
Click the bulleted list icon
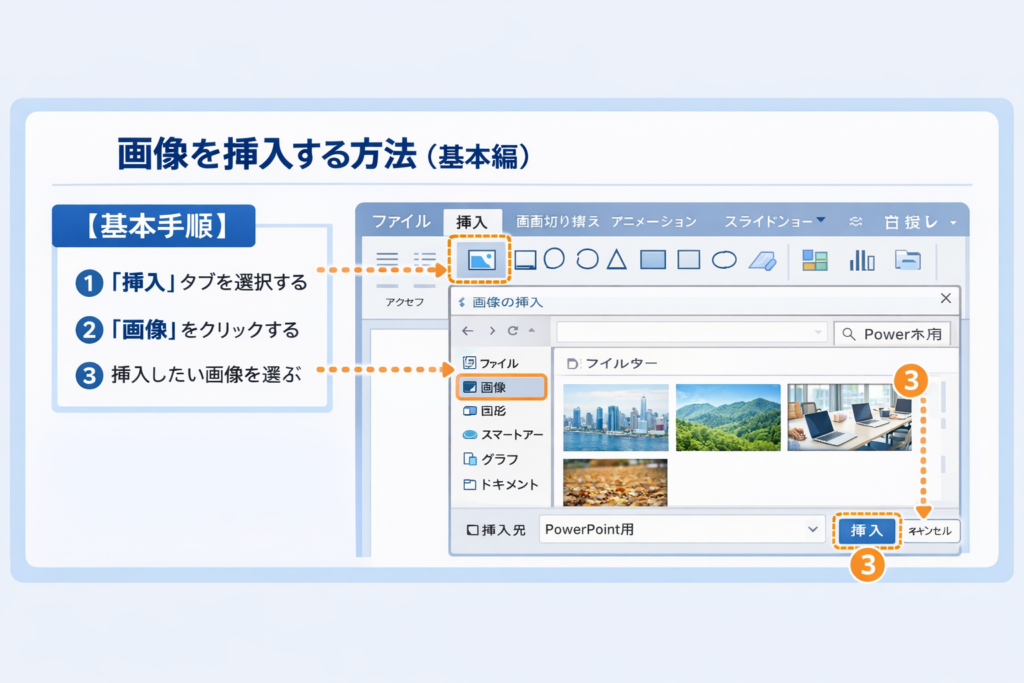(426, 260)
